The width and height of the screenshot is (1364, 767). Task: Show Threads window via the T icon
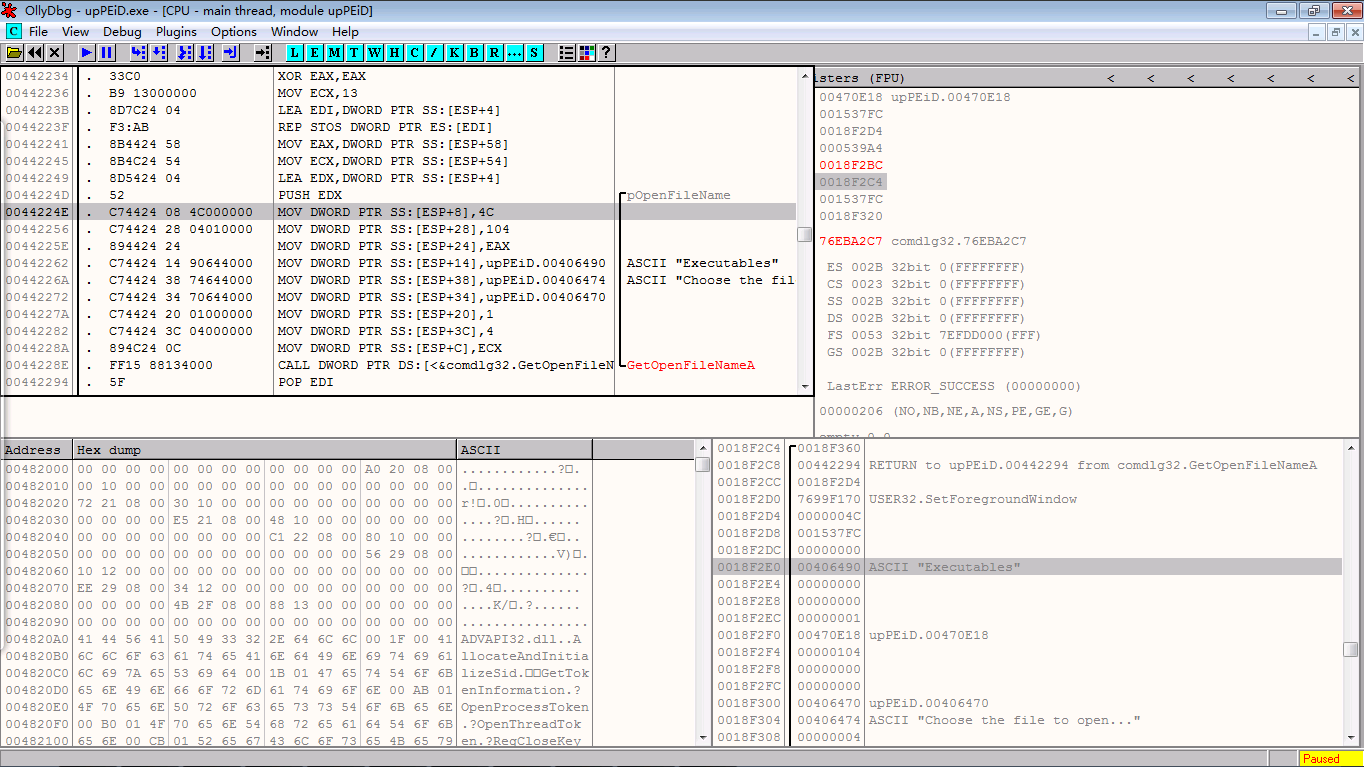(355, 52)
